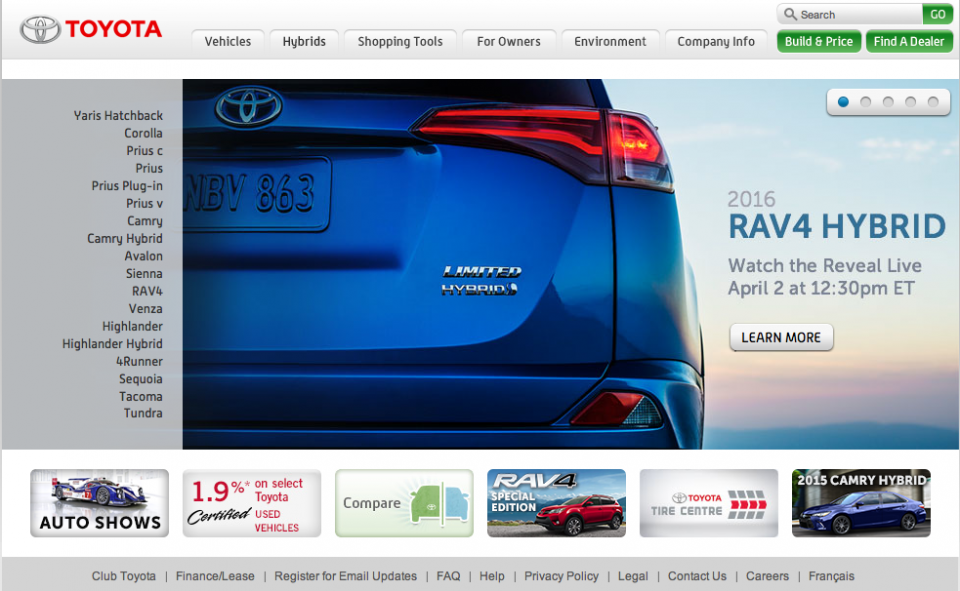The height and width of the screenshot is (591, 960).
Task: Select the first carousel slide dot
Action: (x=843, y=102)
